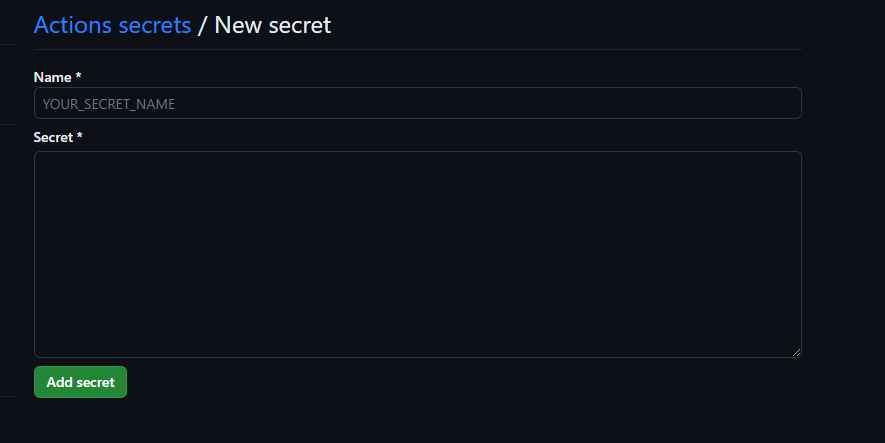The height and width of the screenshot is (443, 885).
Task: Click the word 'secrets' in the blue breadcrumb
Action: pyautogui.click(x=155, y=25)
